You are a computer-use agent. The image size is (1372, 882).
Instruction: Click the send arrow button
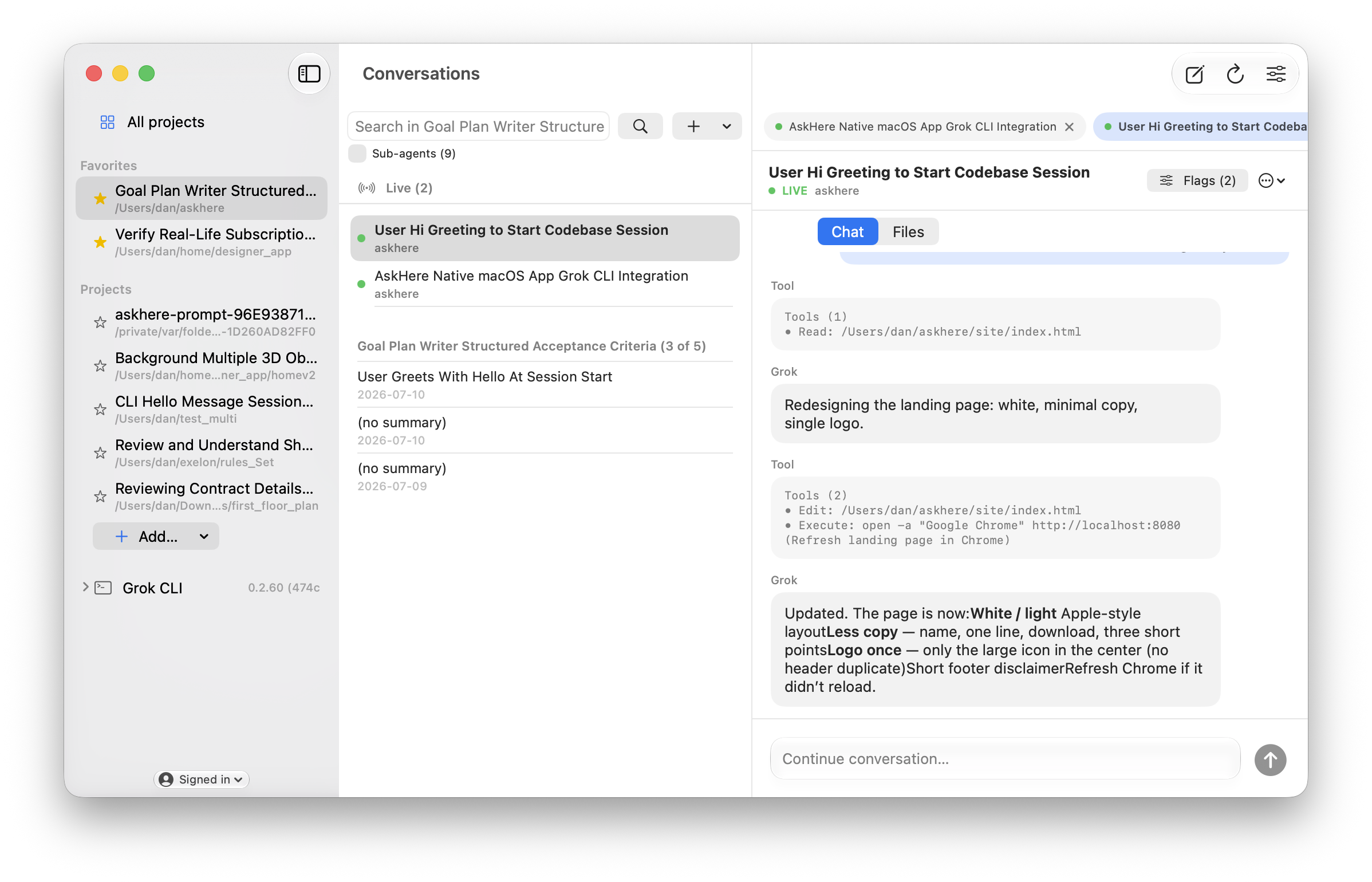[1270, 760]
